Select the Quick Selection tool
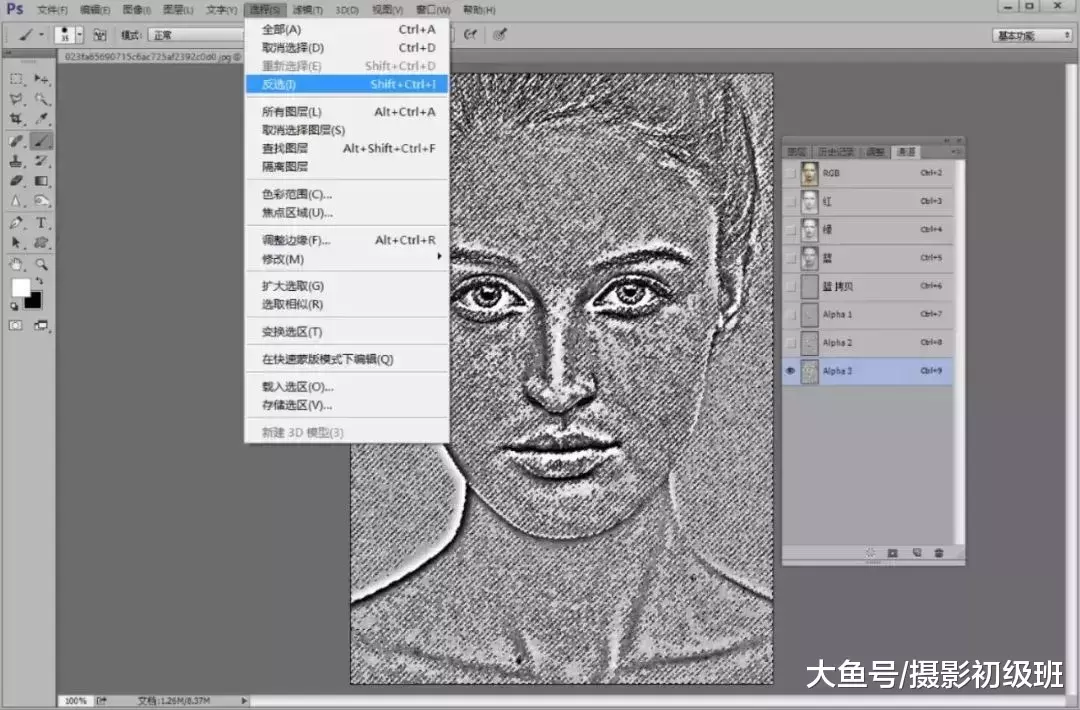Screen dimensions: 1080x710 (x=41, y=99)
